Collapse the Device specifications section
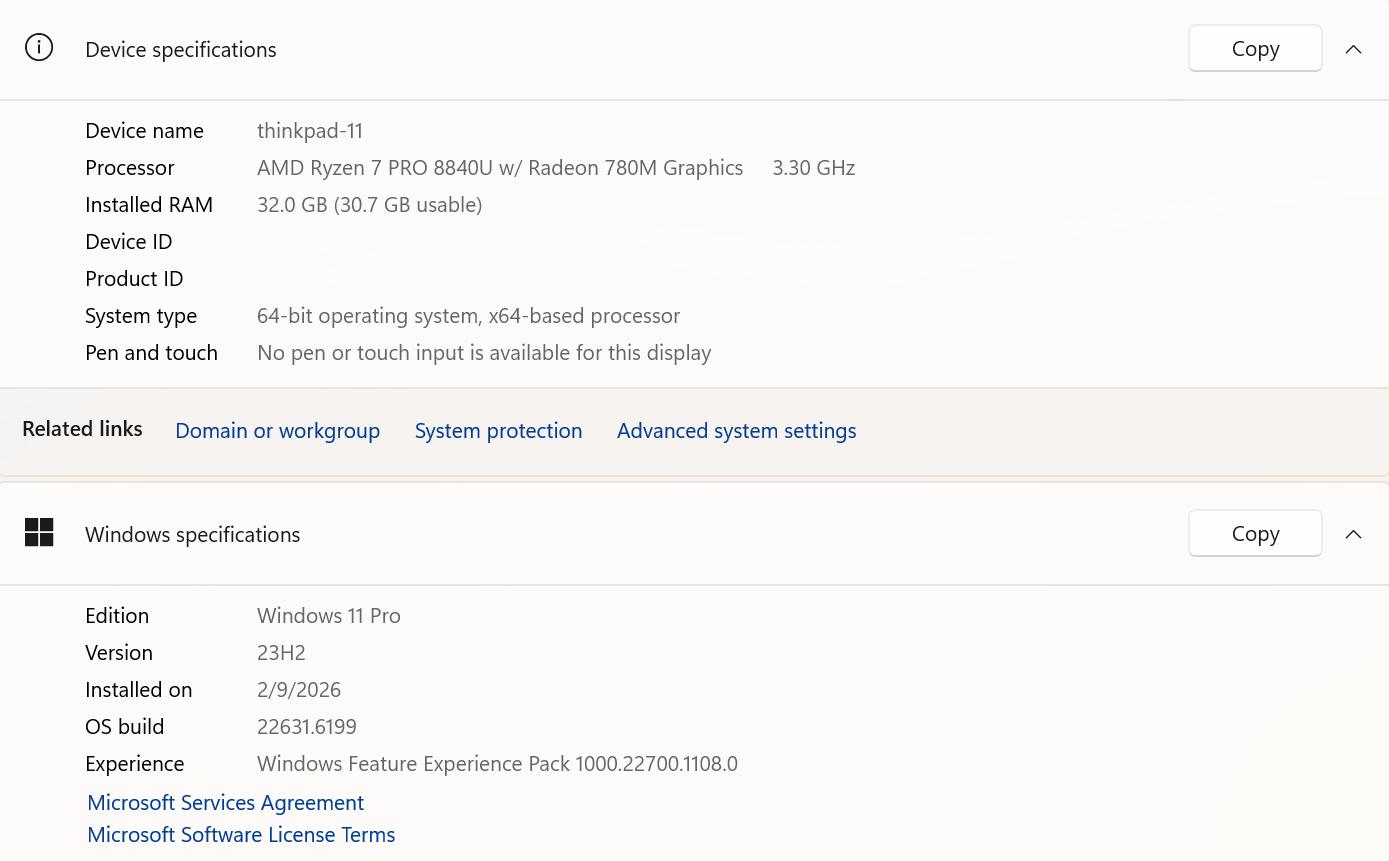The width and height of the screenshot is (1389, 861). (1353, 49)
